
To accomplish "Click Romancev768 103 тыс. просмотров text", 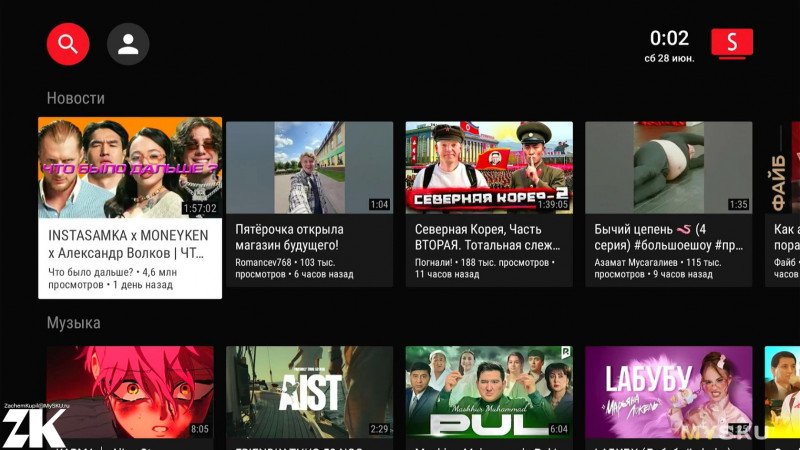I will 294,268.
